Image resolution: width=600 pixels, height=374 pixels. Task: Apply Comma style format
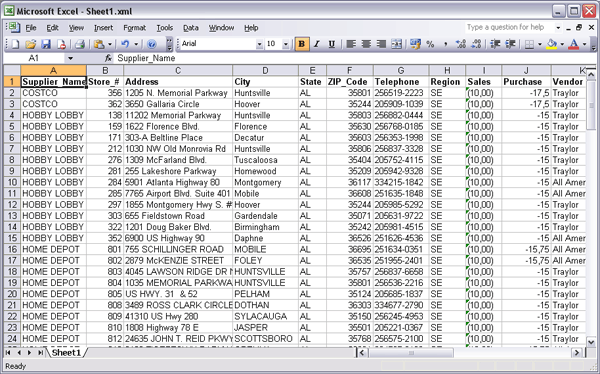[x=446, y=44]
